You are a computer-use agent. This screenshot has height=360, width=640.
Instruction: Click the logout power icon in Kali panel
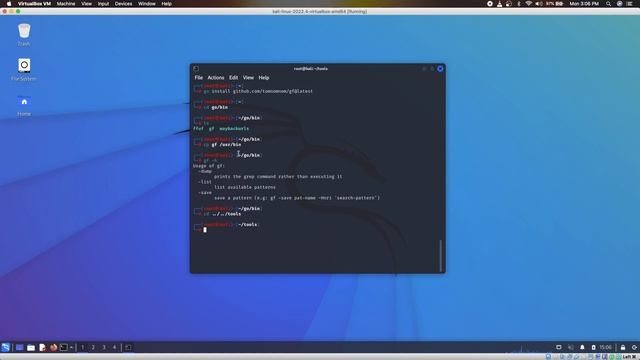point(634,347)
